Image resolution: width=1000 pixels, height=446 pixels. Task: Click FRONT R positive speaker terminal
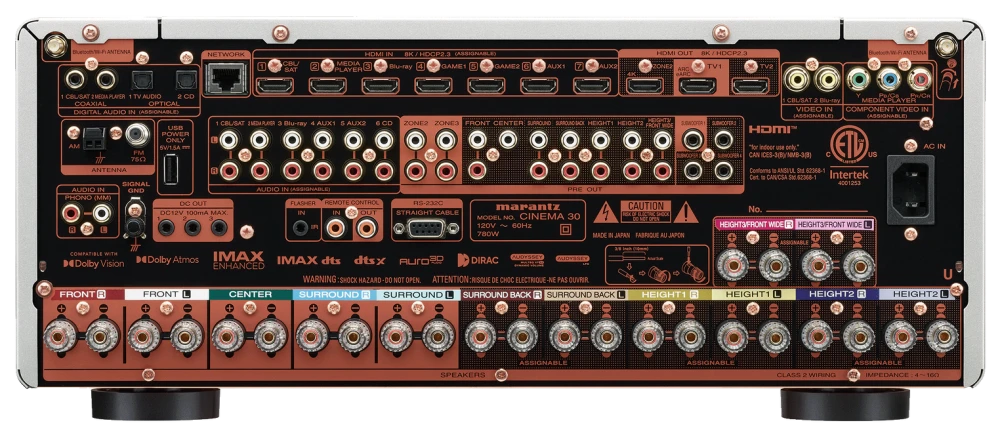61,336
